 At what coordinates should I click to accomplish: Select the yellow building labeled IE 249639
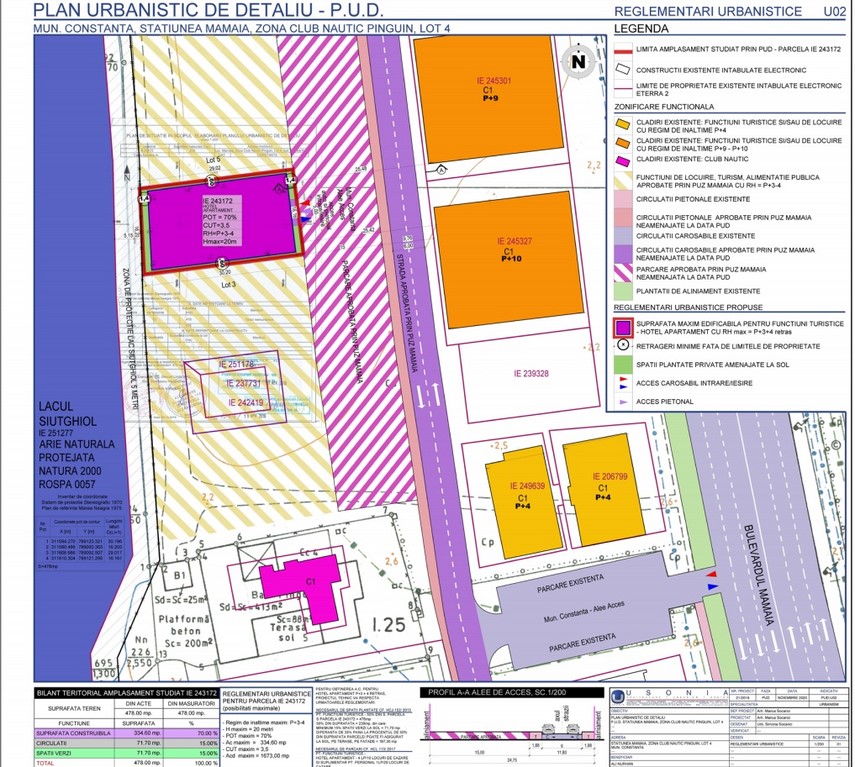point(525,503)
